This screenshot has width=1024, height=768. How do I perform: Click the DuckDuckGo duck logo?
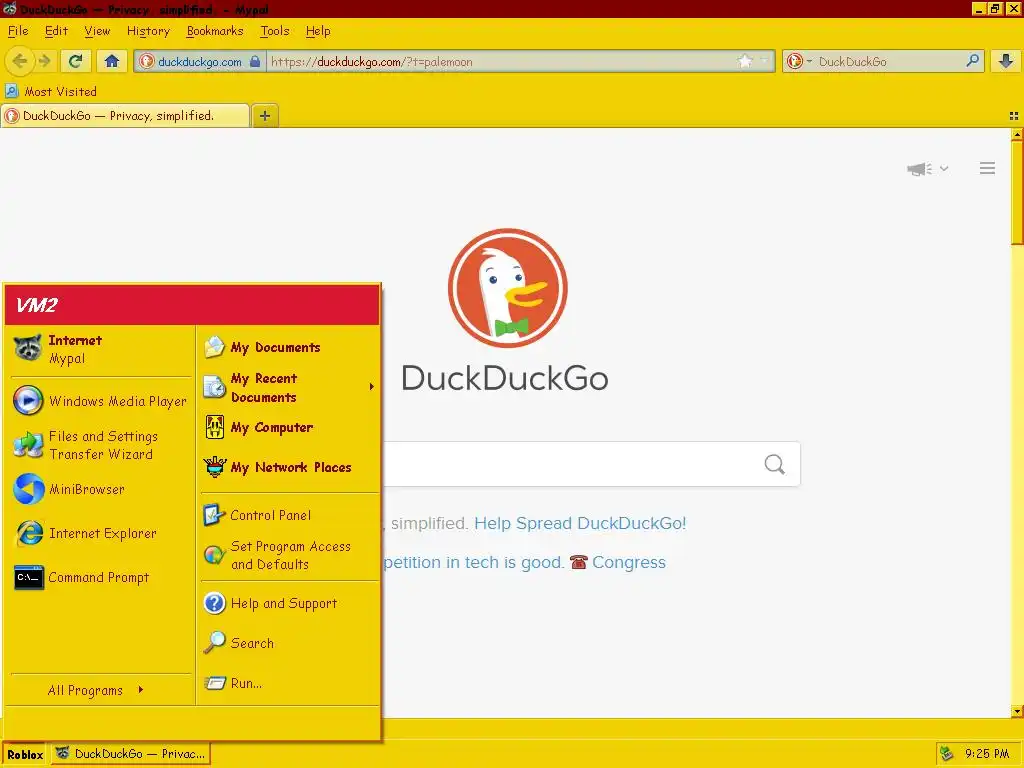point(507,288)
